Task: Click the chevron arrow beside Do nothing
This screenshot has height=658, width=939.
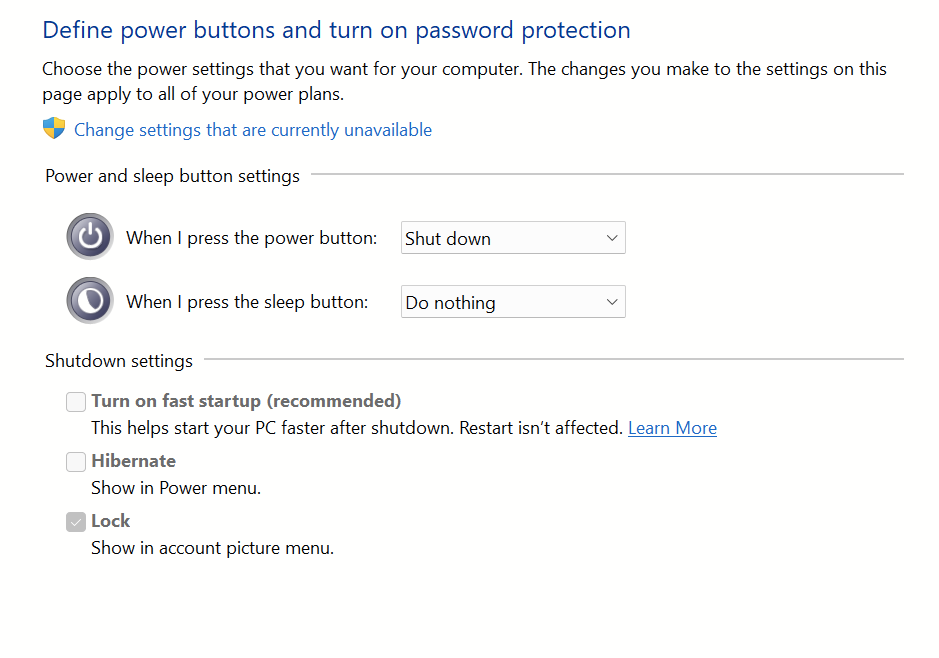Action: [612, 302]
